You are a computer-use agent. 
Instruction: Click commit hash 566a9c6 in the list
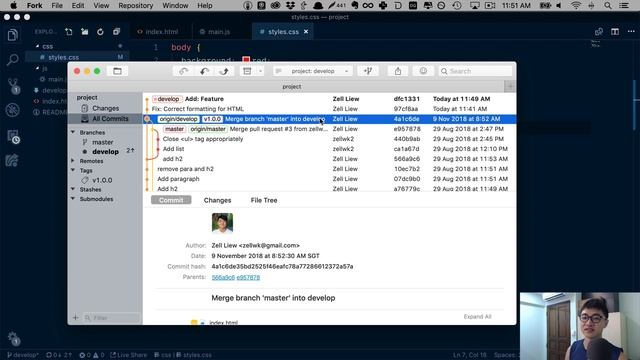click(407, 159)
